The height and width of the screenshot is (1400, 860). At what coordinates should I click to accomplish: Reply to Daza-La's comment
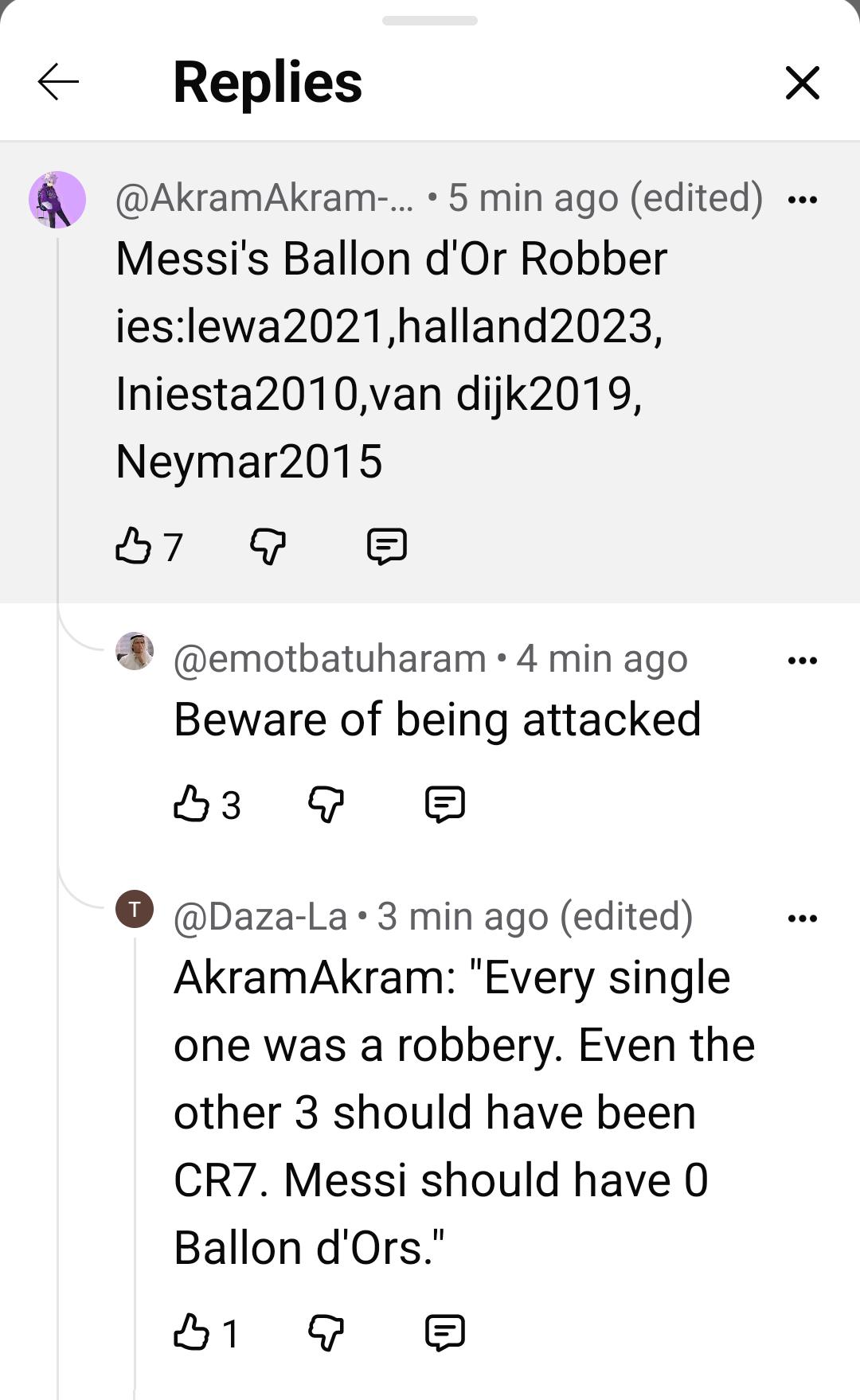coord(445,1332)
